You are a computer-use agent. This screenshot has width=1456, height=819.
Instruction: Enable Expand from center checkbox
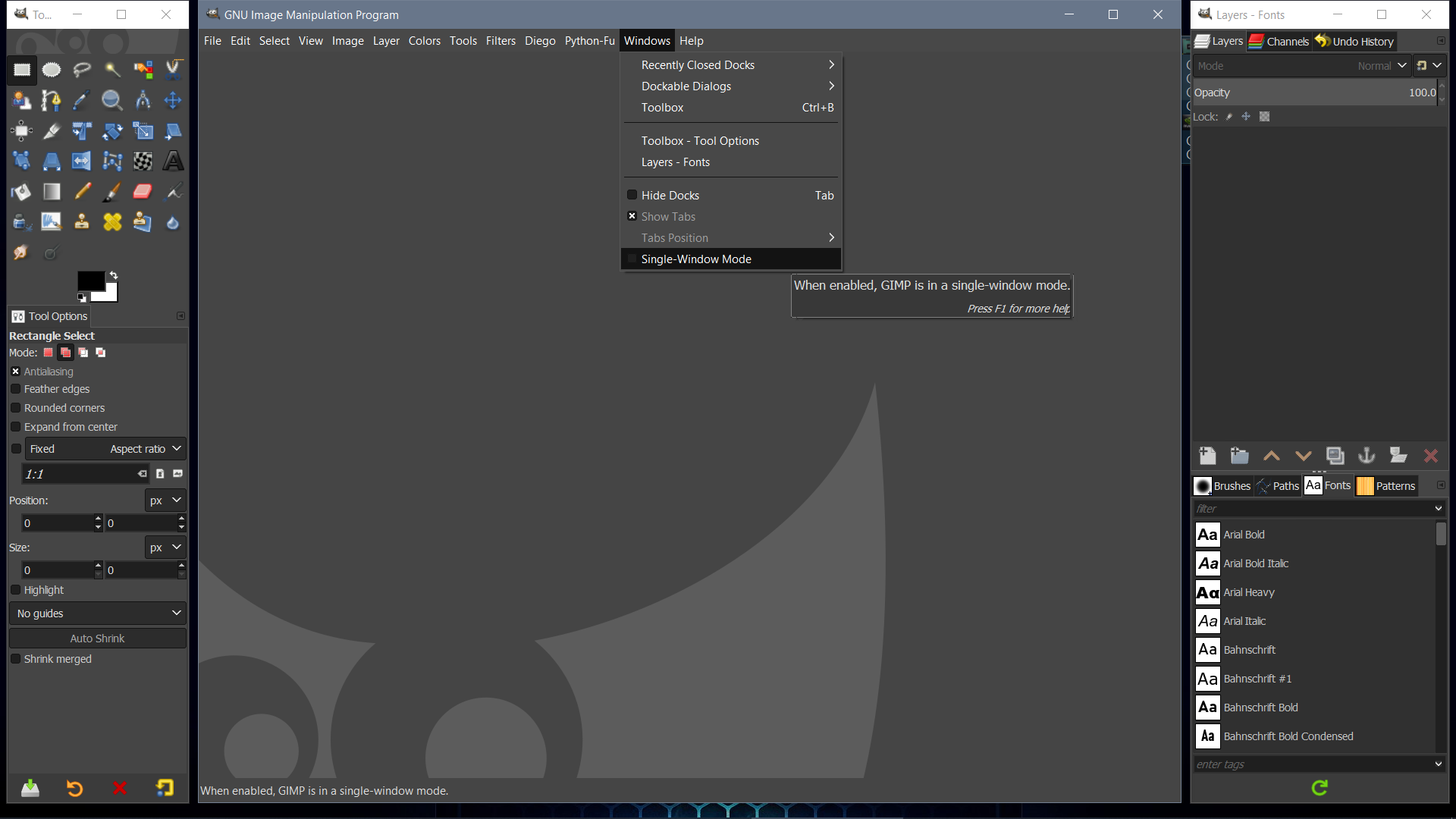[x=15, y=427]
